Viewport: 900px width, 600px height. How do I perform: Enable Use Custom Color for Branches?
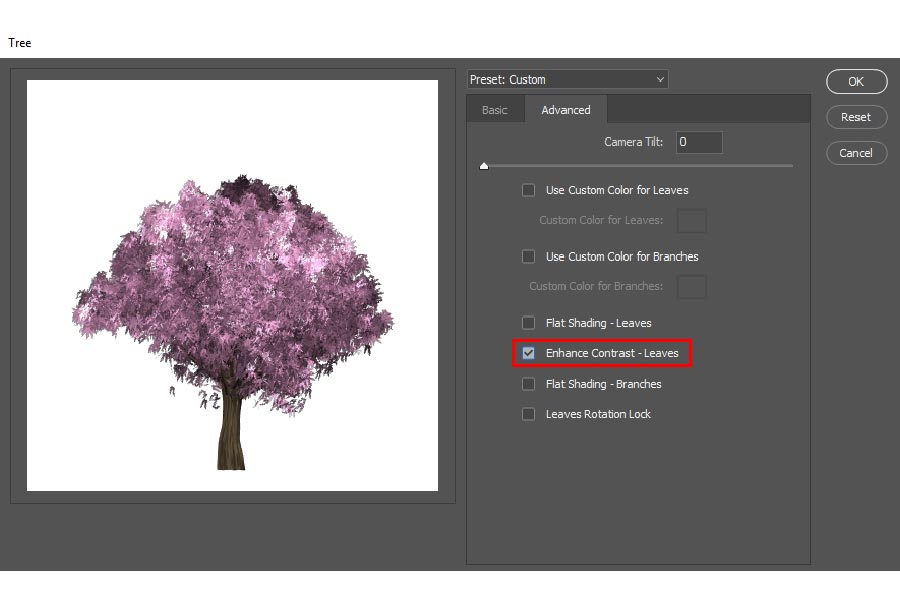(528, 257)
